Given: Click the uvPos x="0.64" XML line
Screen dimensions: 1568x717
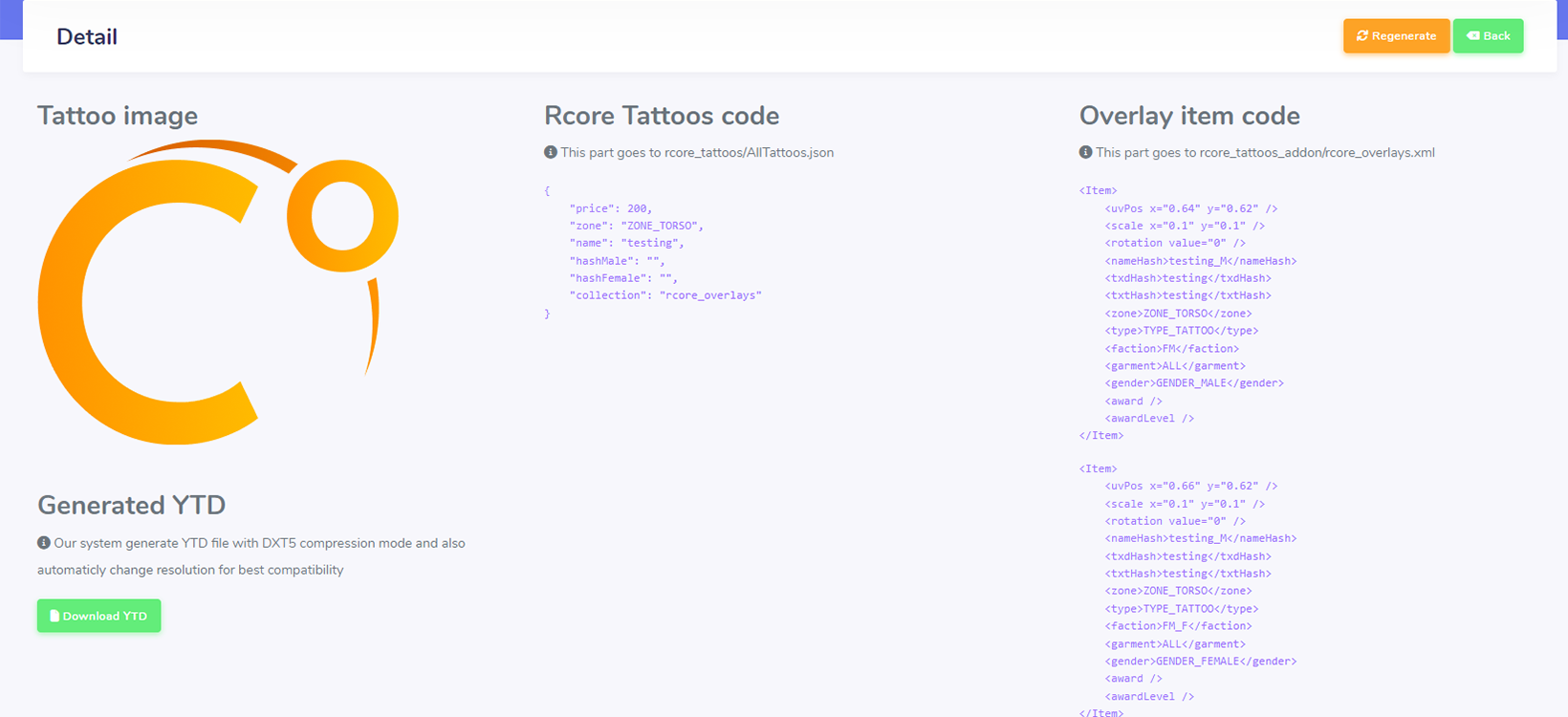Looking at the screenshot, I should click(1191, 208).
